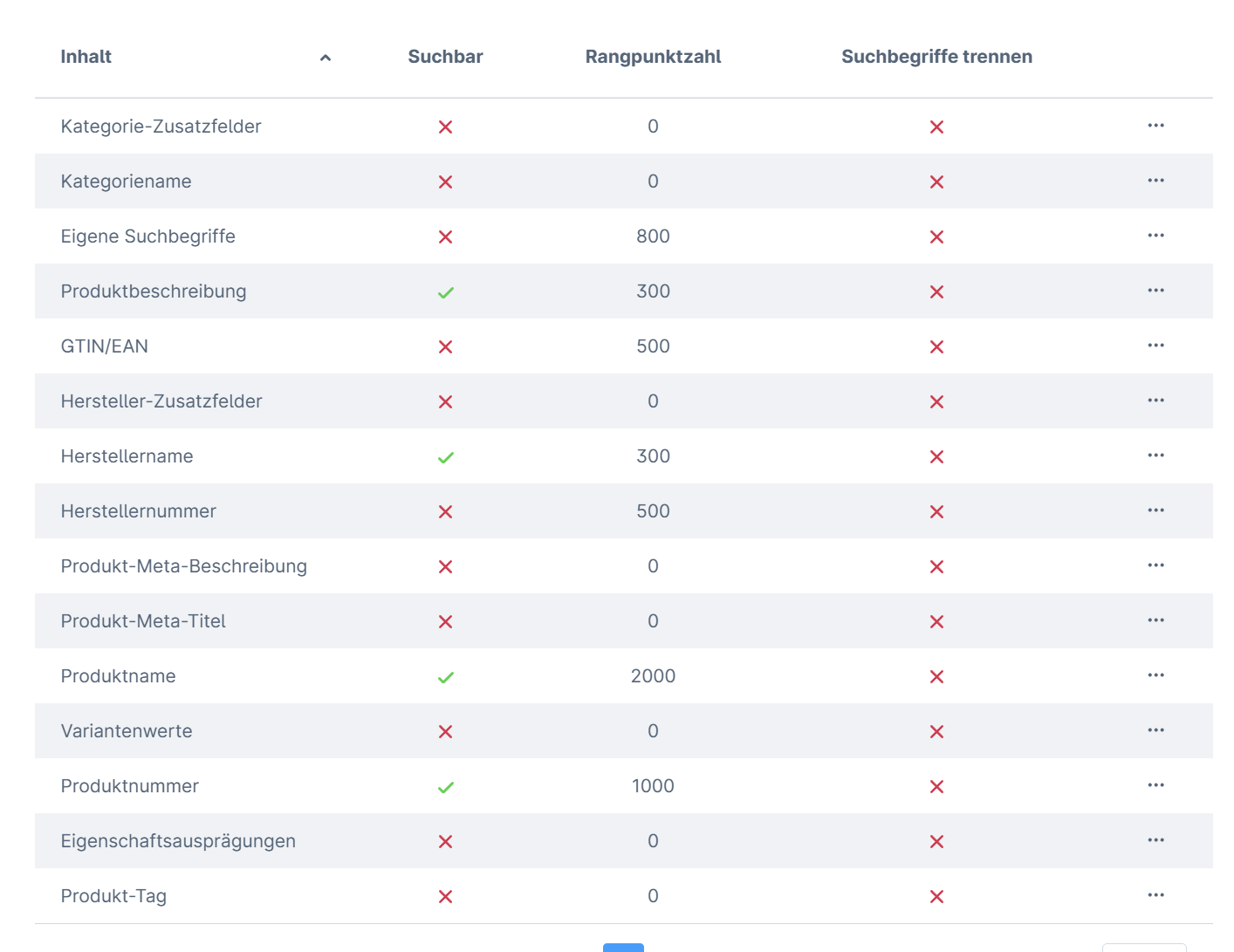This screenshot has height=952, width=1234.
Task: Click the Suchbegriffe trennen column header
Action: click(x=936, y=57)
